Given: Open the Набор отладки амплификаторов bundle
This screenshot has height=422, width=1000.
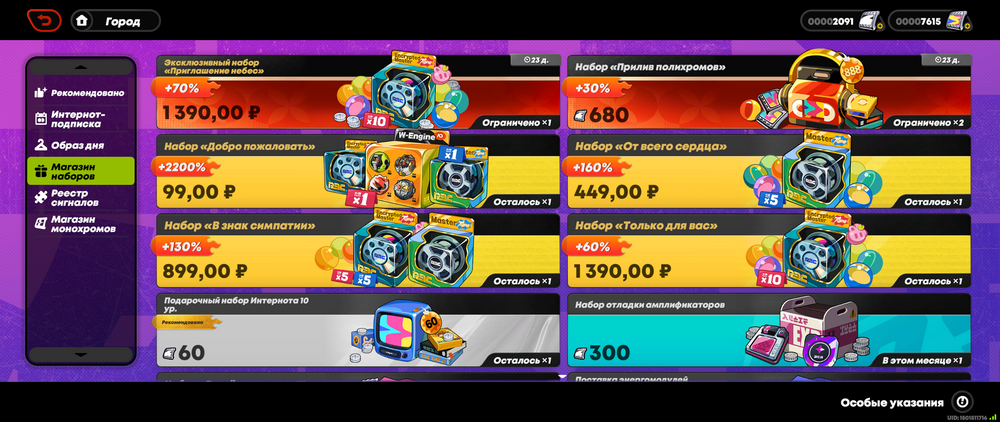Looking at the screenshot, I should 769,330.
